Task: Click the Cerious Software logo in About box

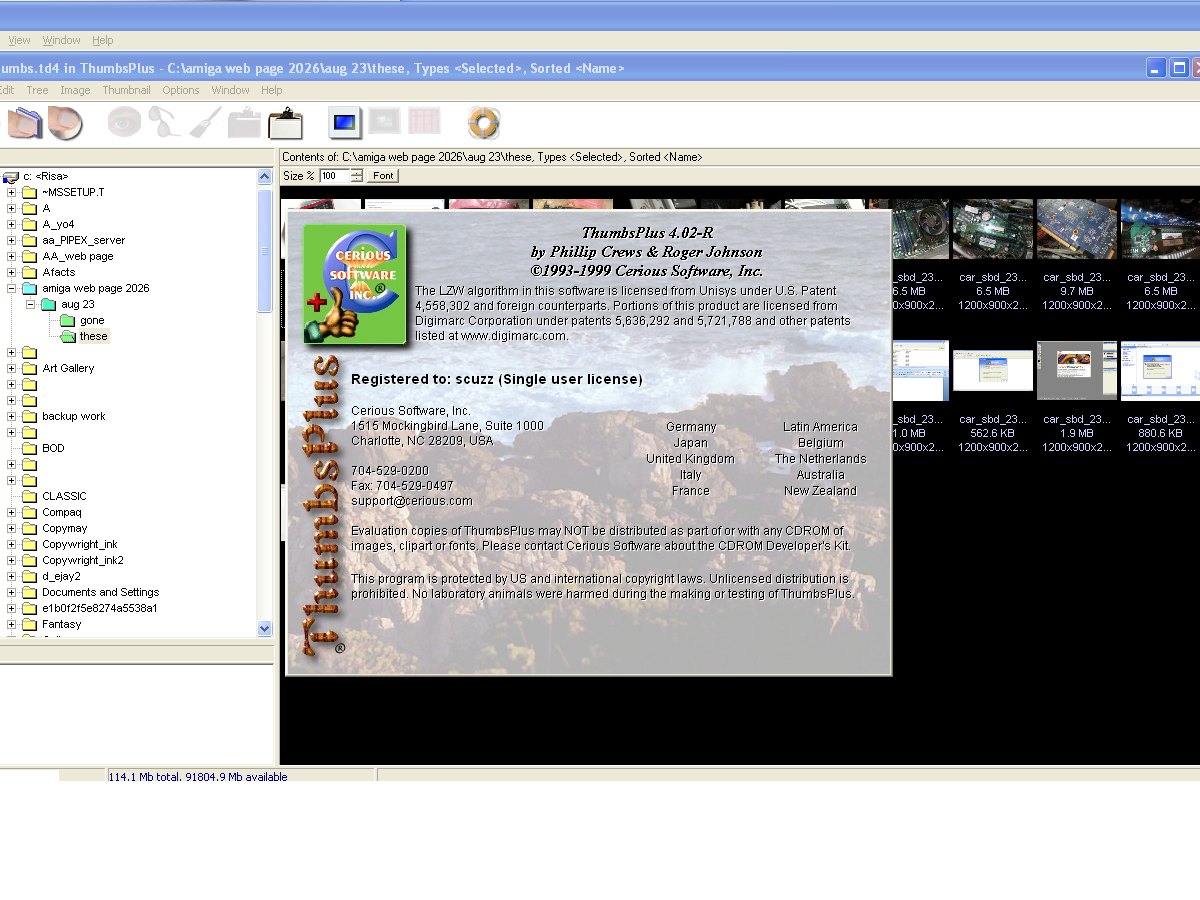Action: [355, 285]
